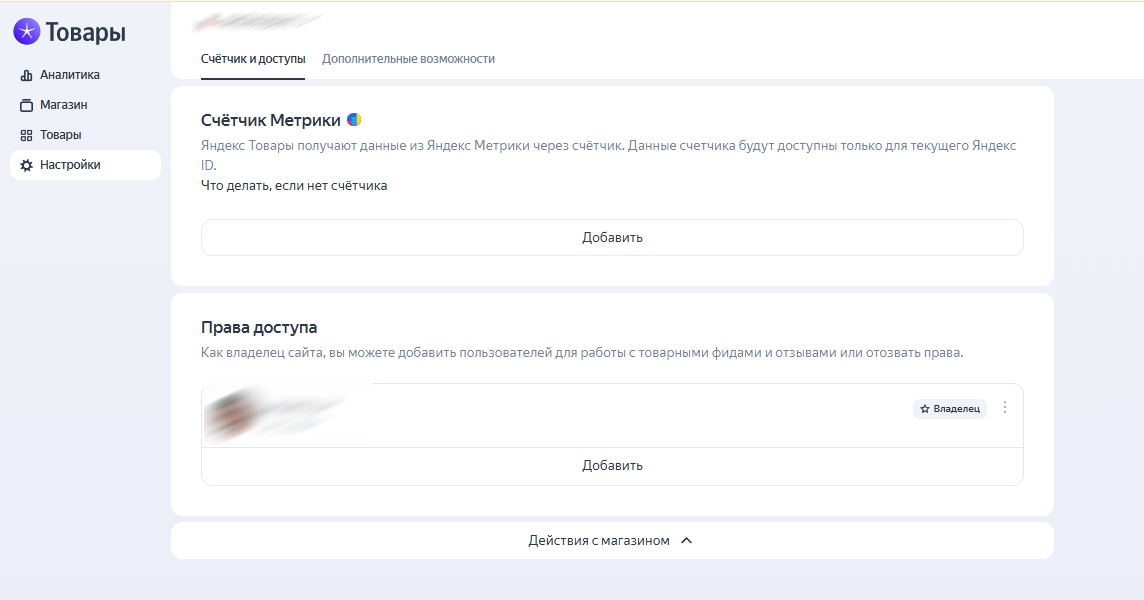Click the Владелец role badge

(949, 409)
